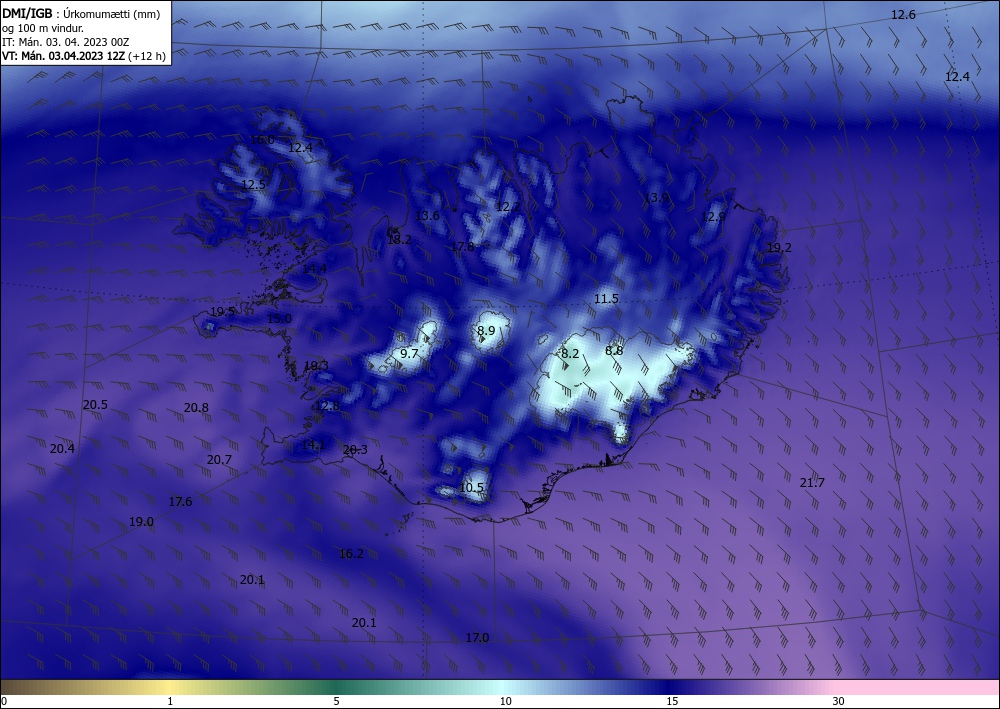1000x709 pixels.
Task: Click the title line 'DMI/IGB : Úrkomumætti (mm)'
Action: (81, 14)
